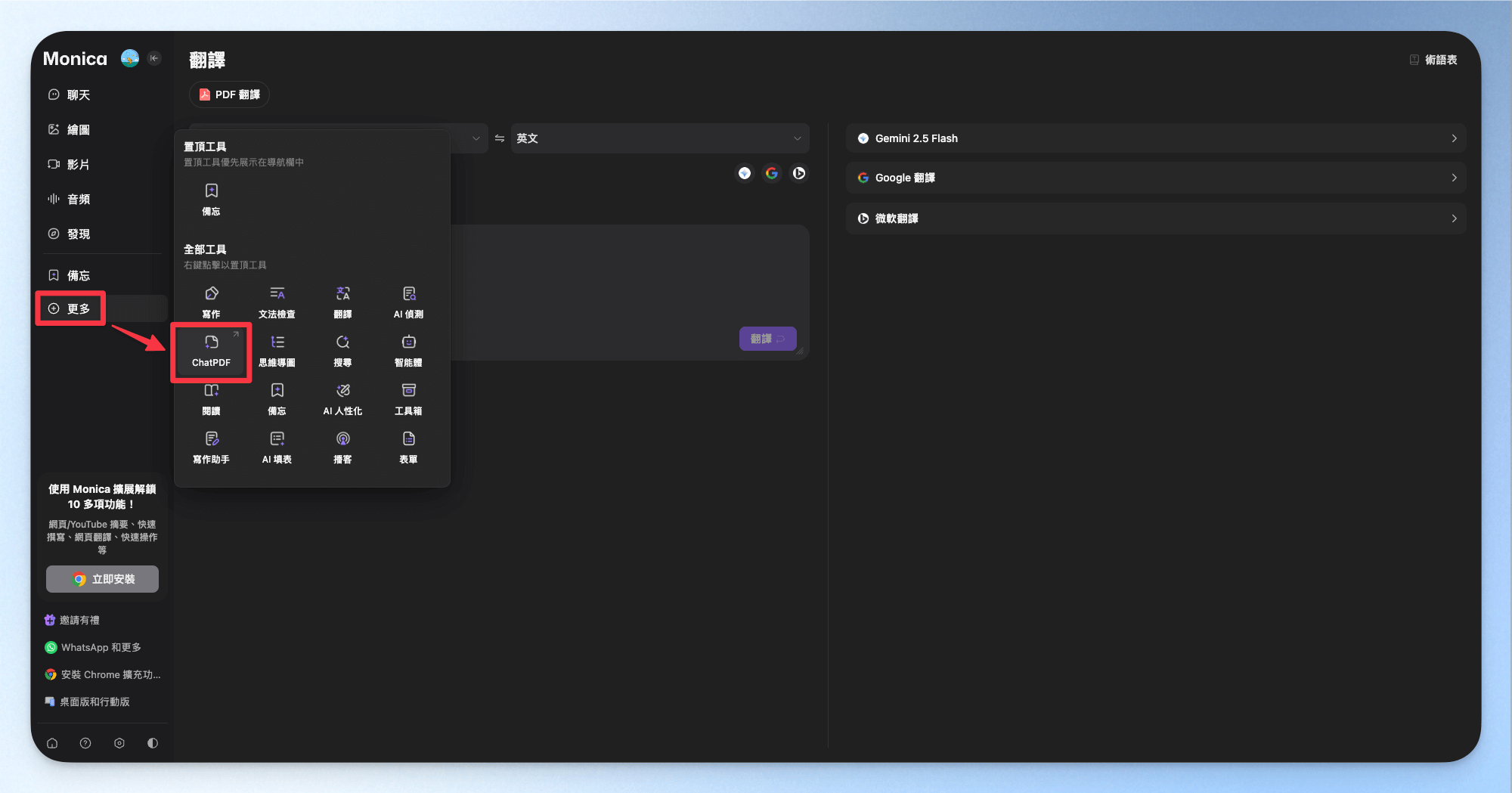Collapse the Monica sidebar
Viewport: 1512px width, 793px height.
154,58
